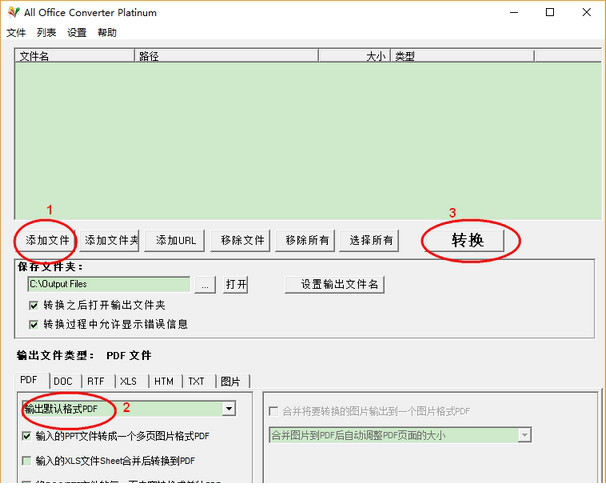
Task: Expand the 合并图片到PDF后自动调整PDF页面的大小 dropdown
Action: click(x=524, y=435)
